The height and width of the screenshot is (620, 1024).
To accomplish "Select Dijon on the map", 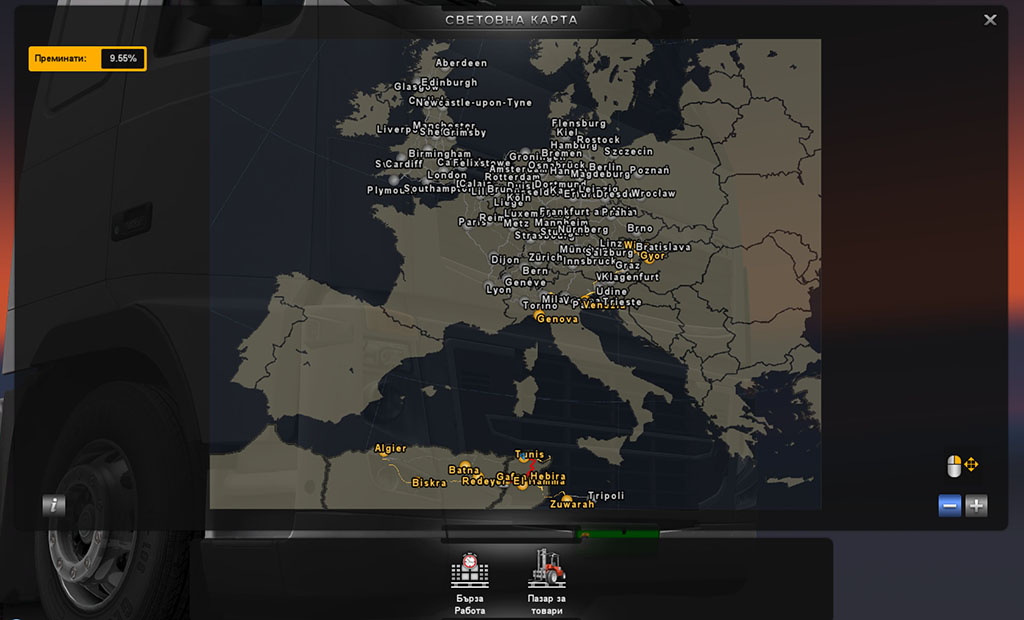I will (x=505, y=260).
